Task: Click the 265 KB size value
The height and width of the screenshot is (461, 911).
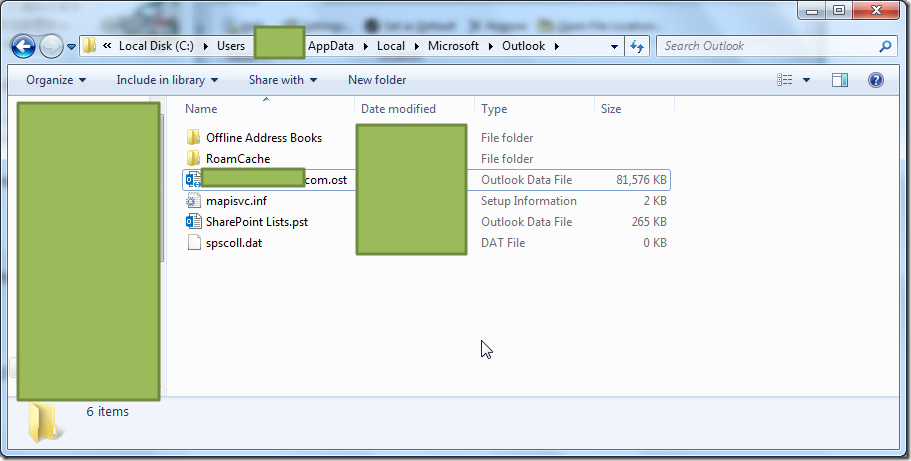Action: [649, 221]
